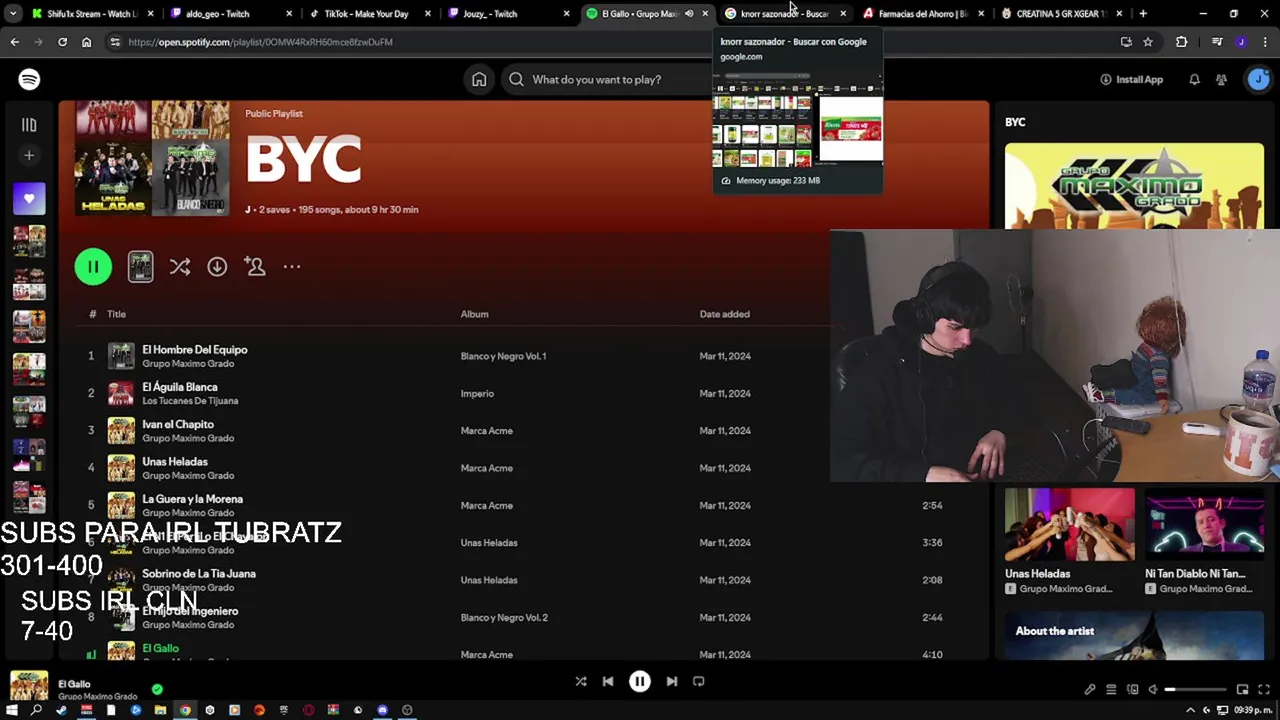The height and width of the screenshot is (720, 1280).
Task: Download the BYC playlist
Action: (217, 266)
